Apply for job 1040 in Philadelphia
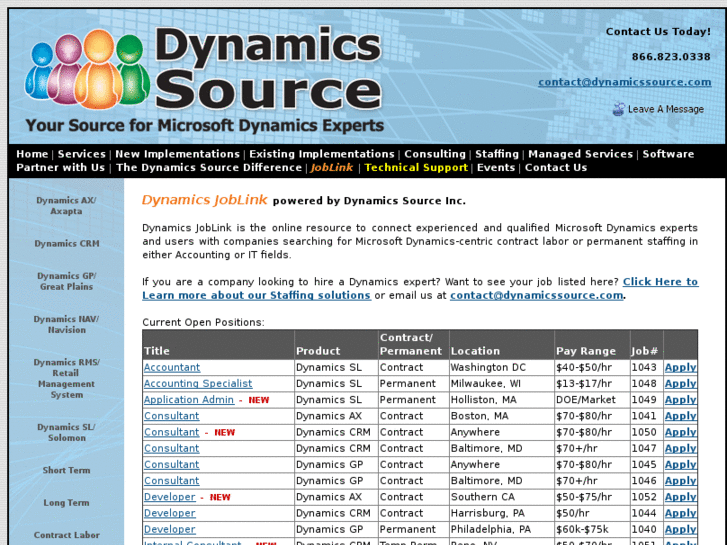This screenshot has width=727, height=545. tap(680, 530)
